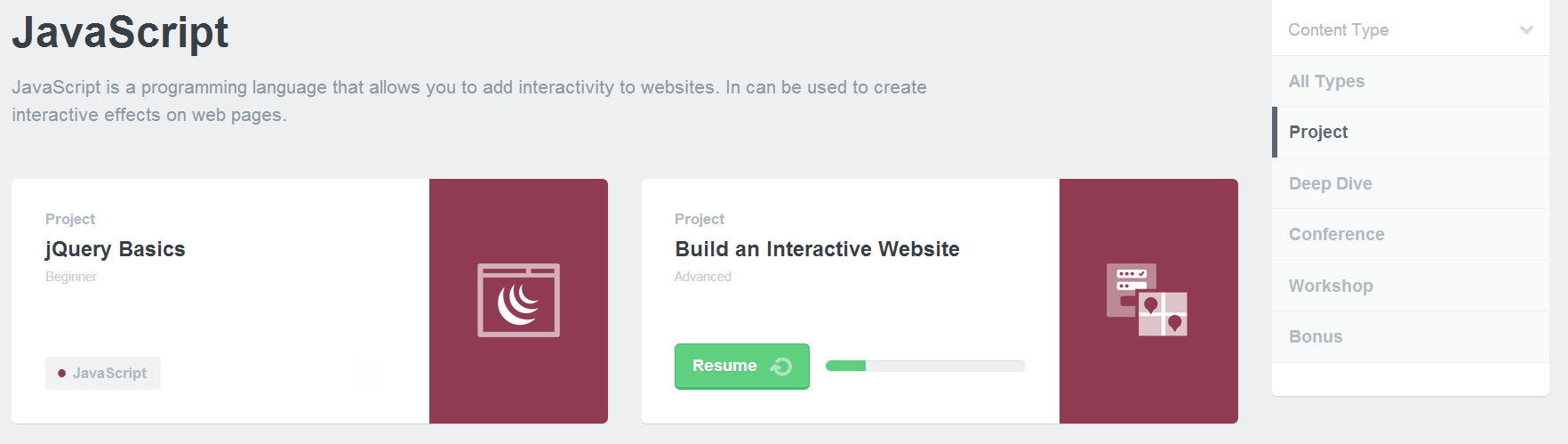Click the red dot in the JavaScript tag
Screen dimensions: 1568x444
pyautogui.click(x=61, y=374)
